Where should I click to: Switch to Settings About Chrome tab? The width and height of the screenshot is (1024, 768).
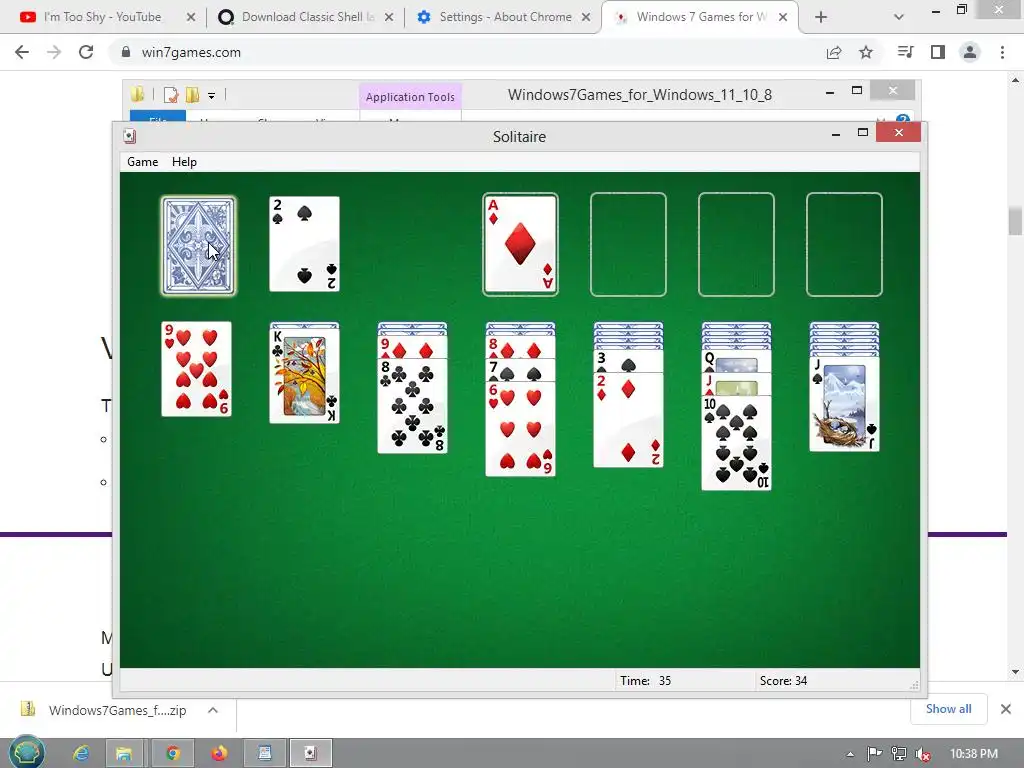pyautogui.click(x=504, y=17)
